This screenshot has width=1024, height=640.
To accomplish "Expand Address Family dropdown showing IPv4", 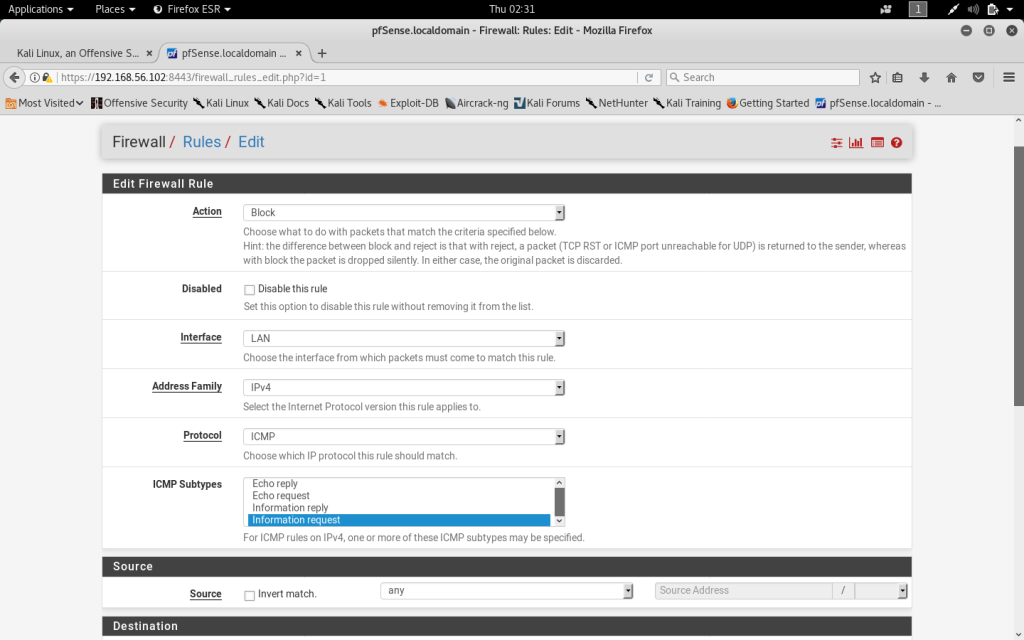I will coord(404,388).
